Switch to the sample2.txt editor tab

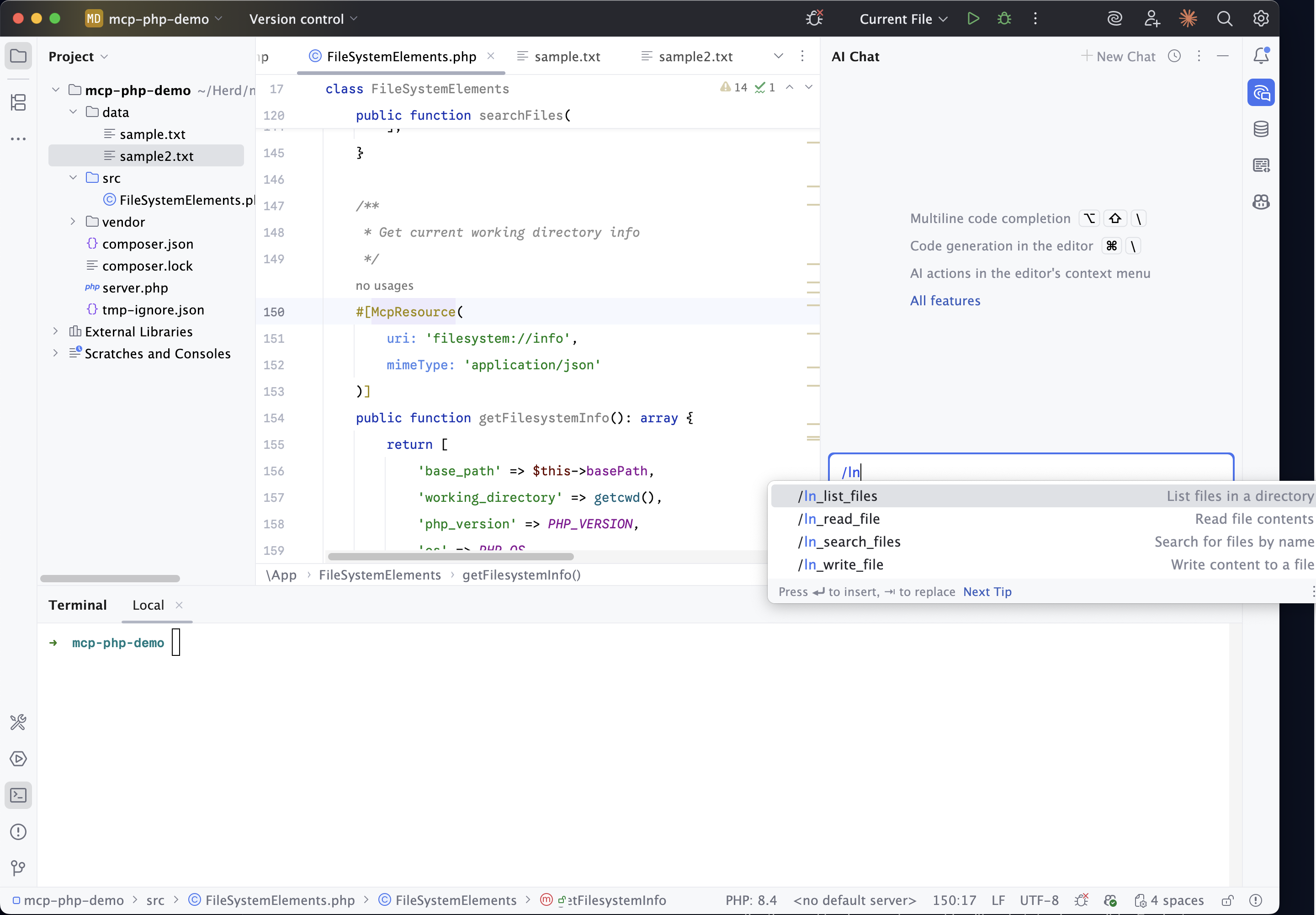(x=687, y=56)
